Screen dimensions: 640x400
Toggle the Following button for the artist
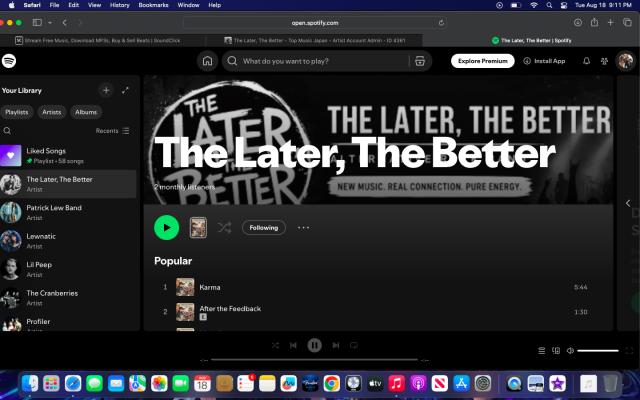tap(264, 227)
